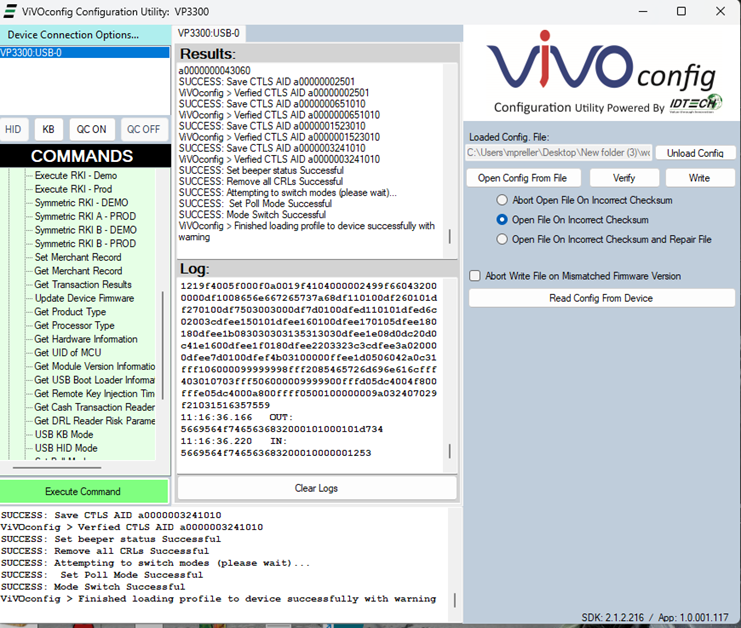Click the ViVOconfig app icon in title bar
The image size is (741, 628).
tap(11, 10)
